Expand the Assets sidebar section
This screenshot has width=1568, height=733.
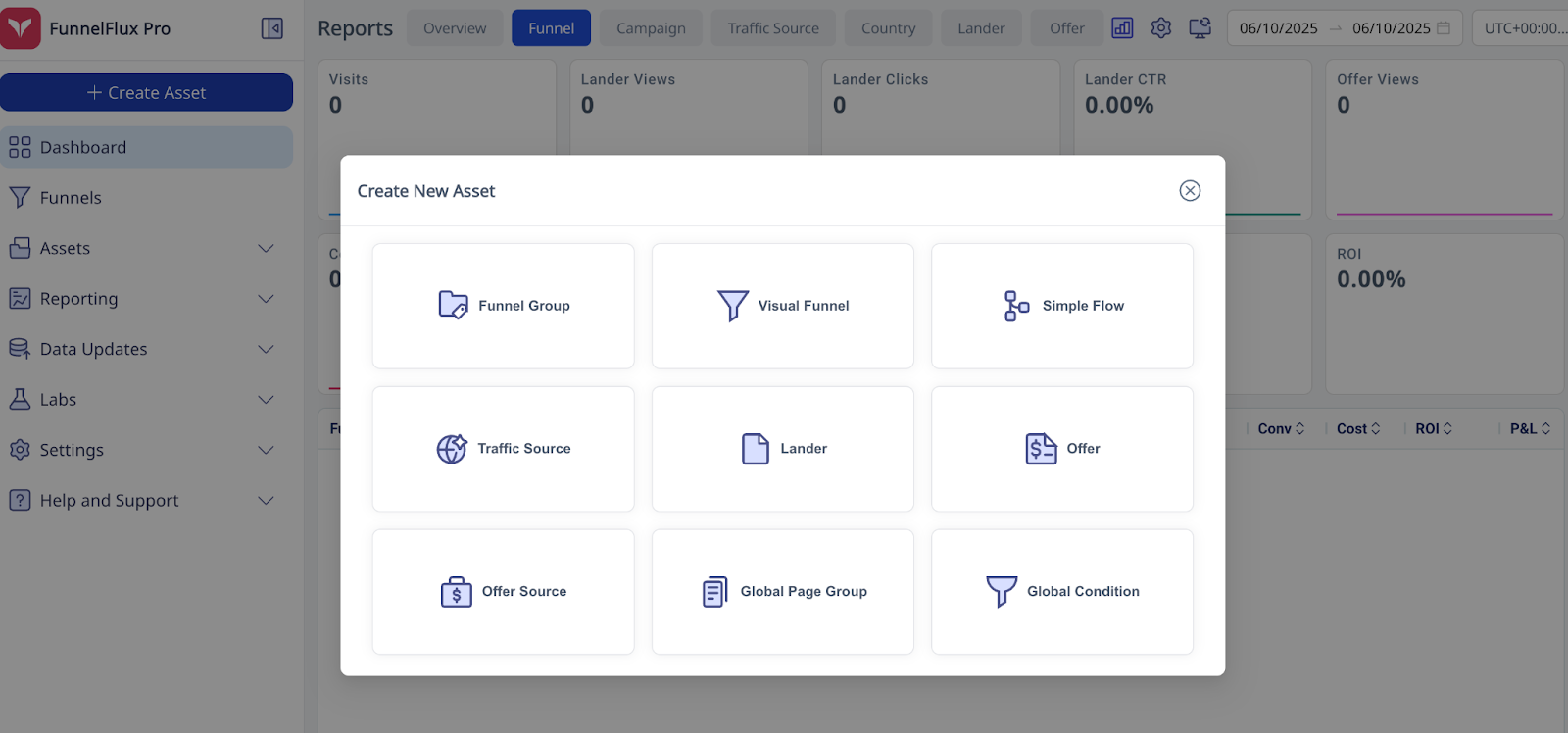[x=266, y=249]
